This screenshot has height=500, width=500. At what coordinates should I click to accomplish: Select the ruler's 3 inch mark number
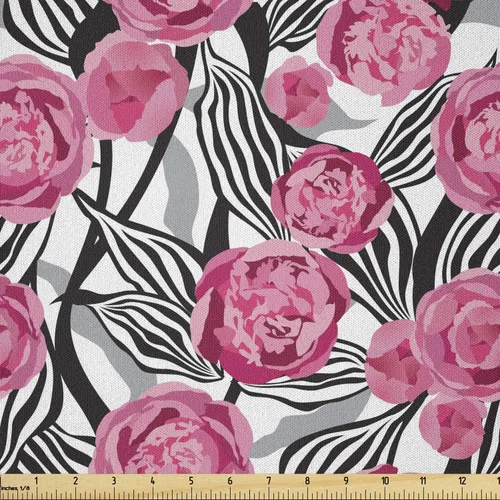click(x=114, y=481)
